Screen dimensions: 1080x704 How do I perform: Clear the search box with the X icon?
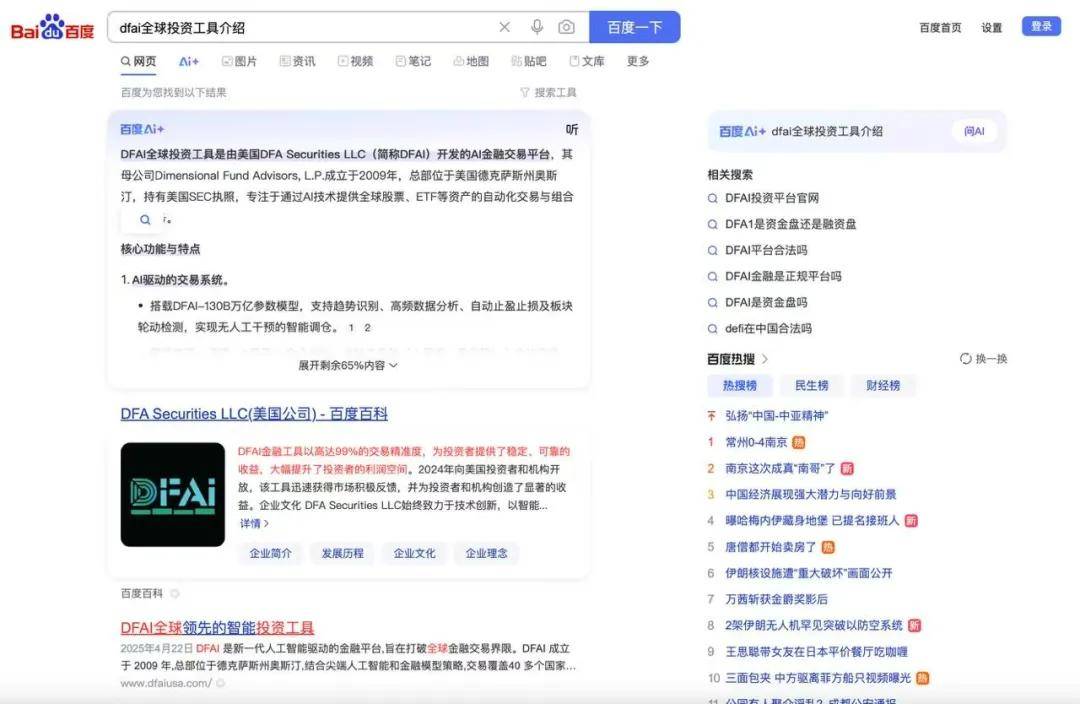(x=505, y=27)
